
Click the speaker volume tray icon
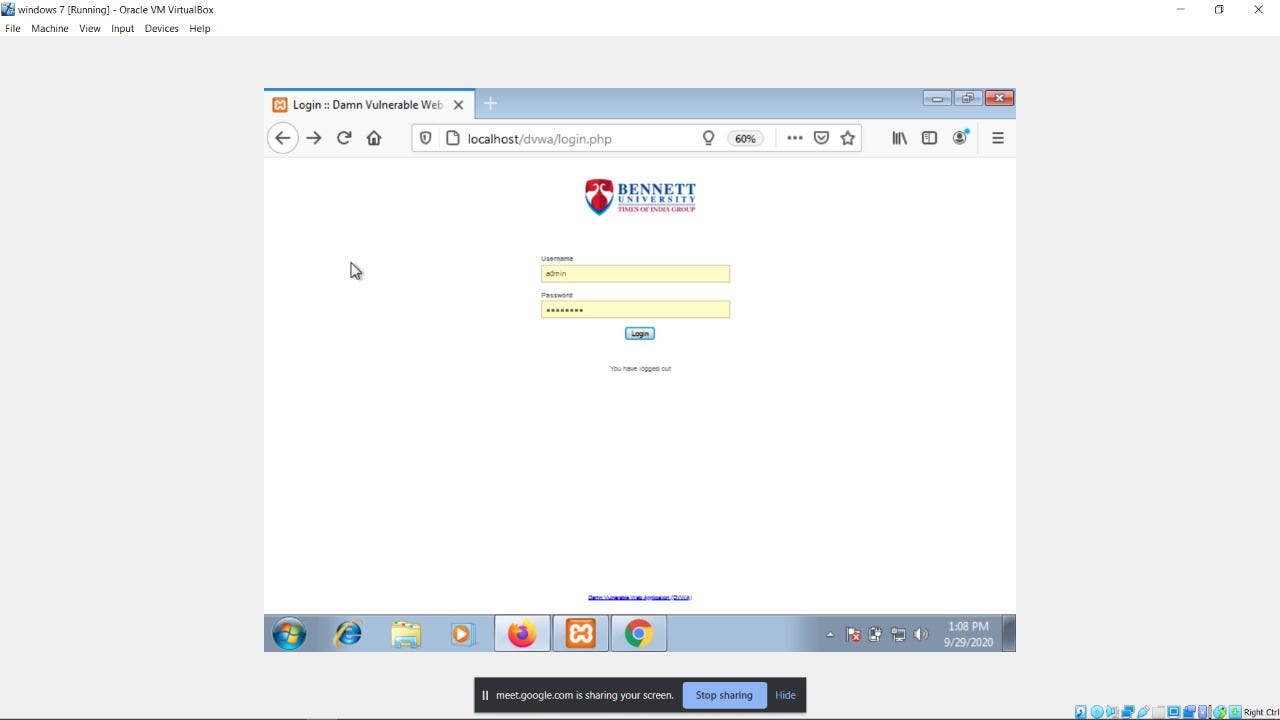(921, 634)
